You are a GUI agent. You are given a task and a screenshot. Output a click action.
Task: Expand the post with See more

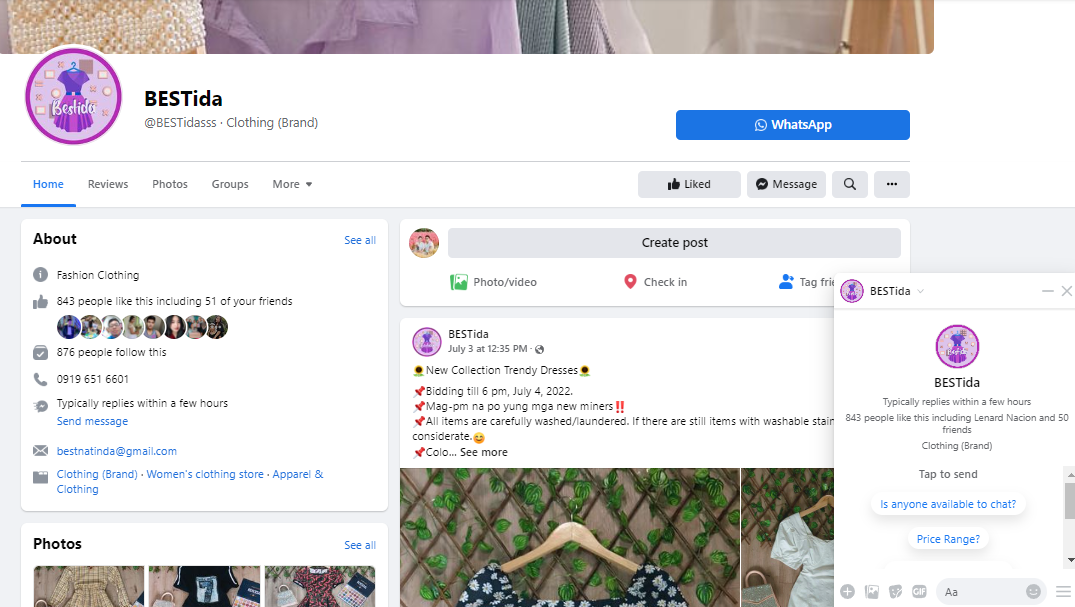tap(484, 452)
